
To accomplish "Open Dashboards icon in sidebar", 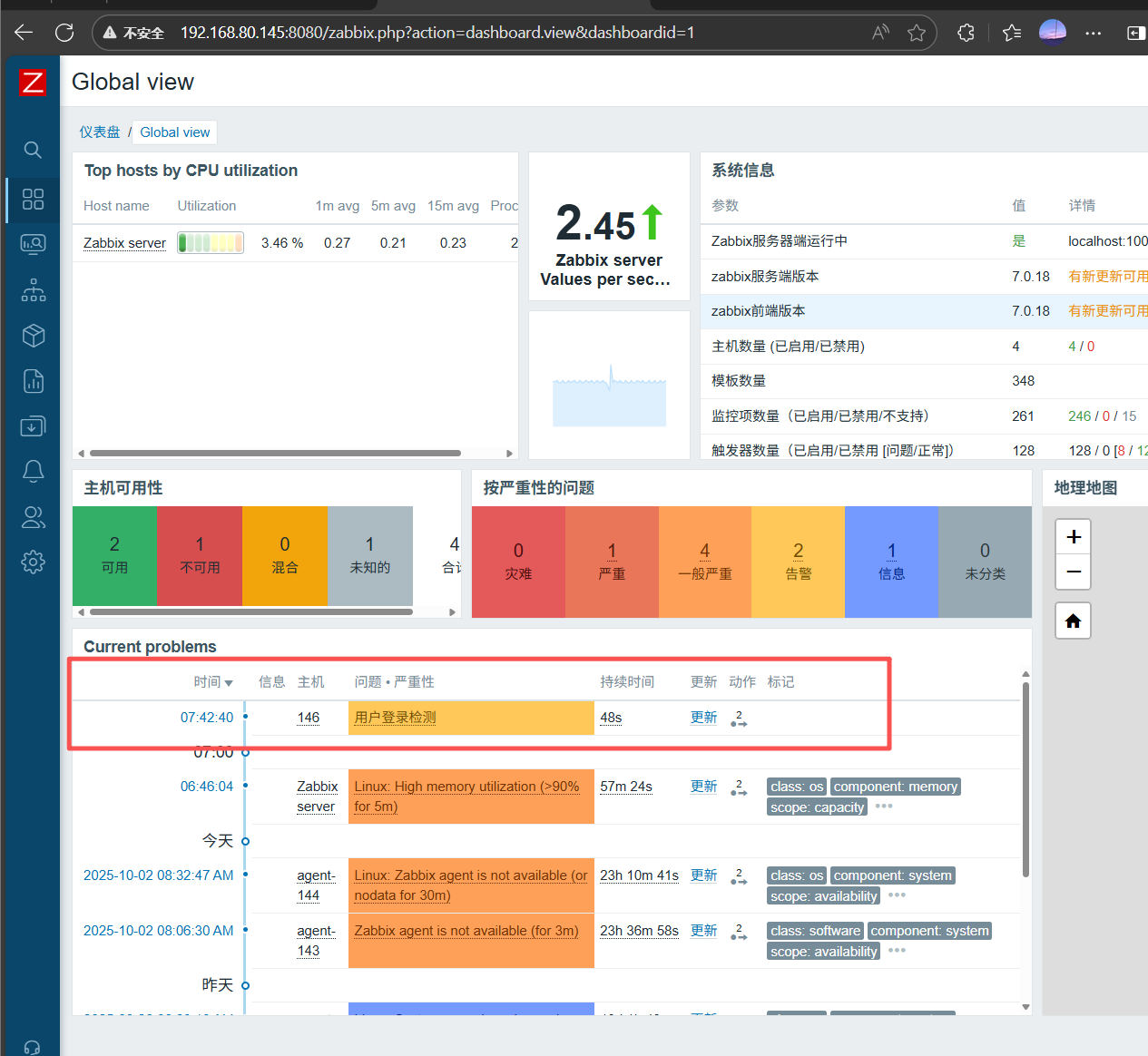I will point(33,200).
